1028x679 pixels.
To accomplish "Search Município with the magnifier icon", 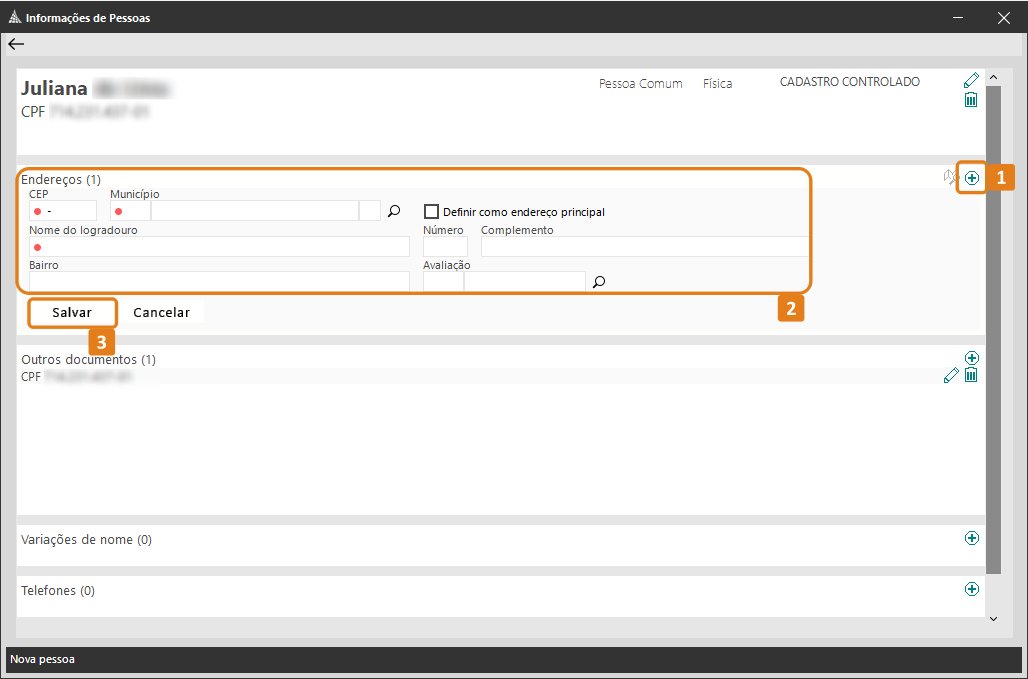I will (x=394, y=211).
